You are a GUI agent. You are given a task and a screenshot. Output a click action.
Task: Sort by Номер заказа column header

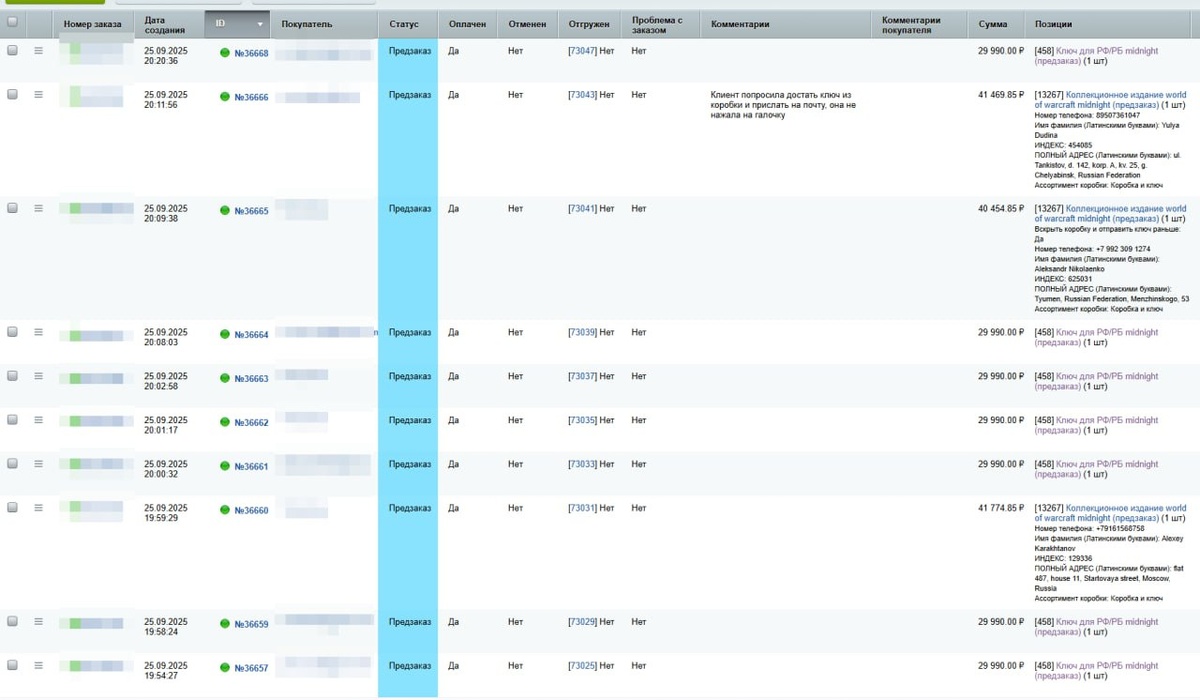click(x=92, y=24)
